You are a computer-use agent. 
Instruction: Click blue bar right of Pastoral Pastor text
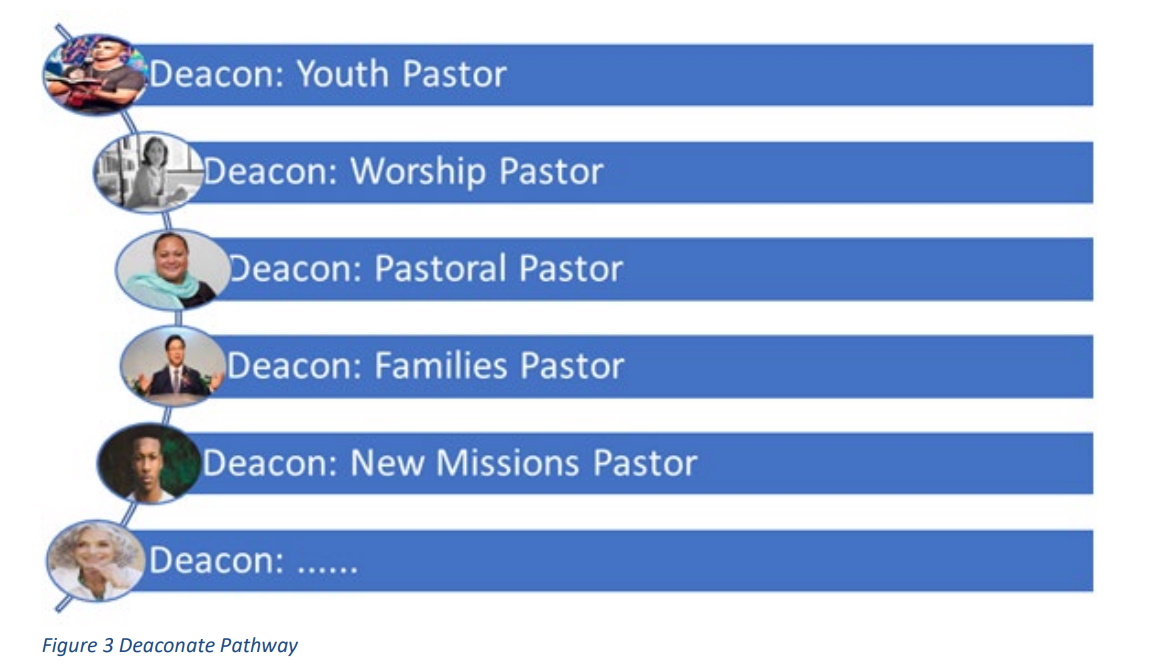tap(859, 269)
